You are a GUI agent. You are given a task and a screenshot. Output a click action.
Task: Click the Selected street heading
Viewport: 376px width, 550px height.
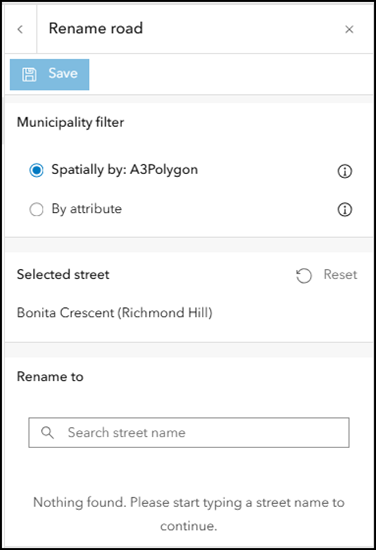(63, 274)
